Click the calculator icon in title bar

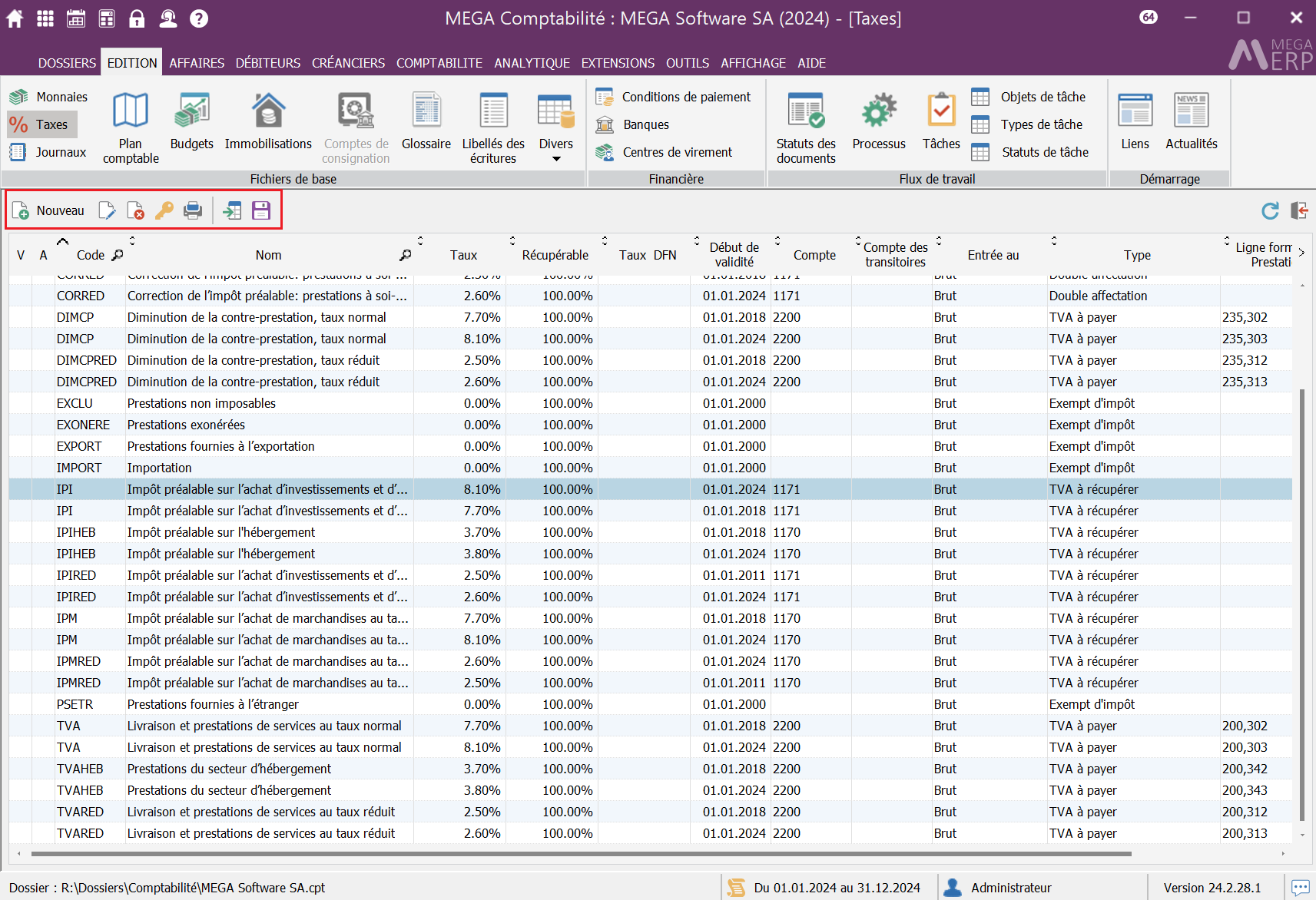pyautogui.click(x=107, y=18)
